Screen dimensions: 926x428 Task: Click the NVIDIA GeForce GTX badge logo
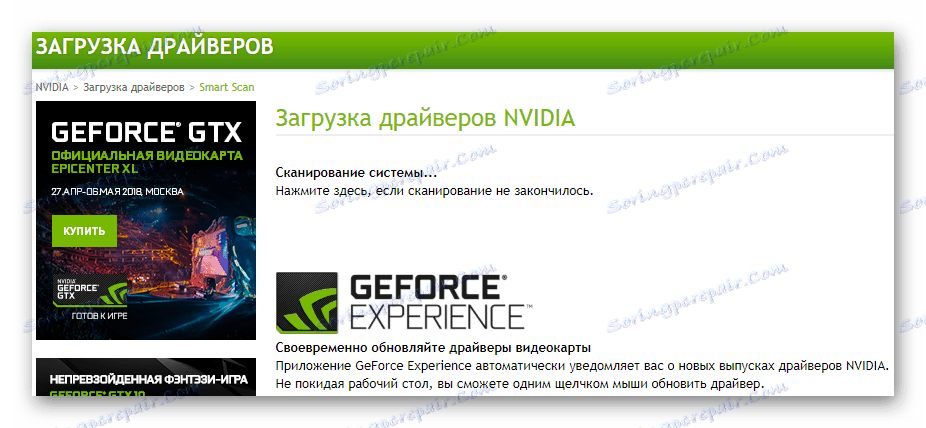90,292
